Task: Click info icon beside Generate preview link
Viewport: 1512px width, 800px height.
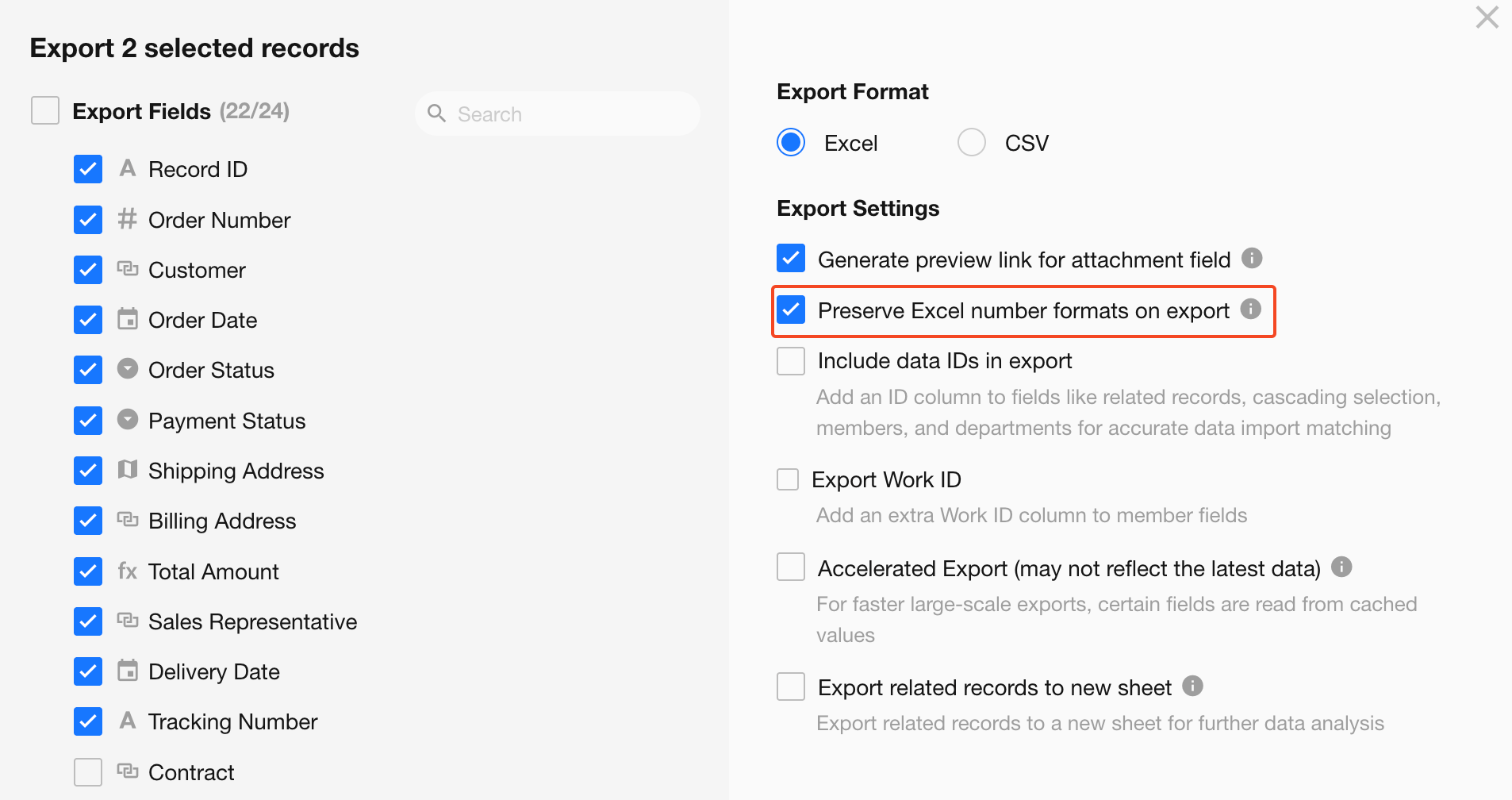Action: pos(1252,258)
